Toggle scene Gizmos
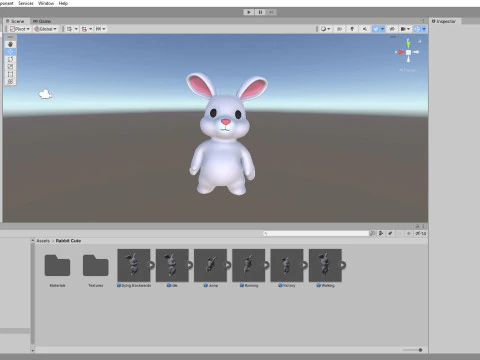 click(x=417, y=29)
